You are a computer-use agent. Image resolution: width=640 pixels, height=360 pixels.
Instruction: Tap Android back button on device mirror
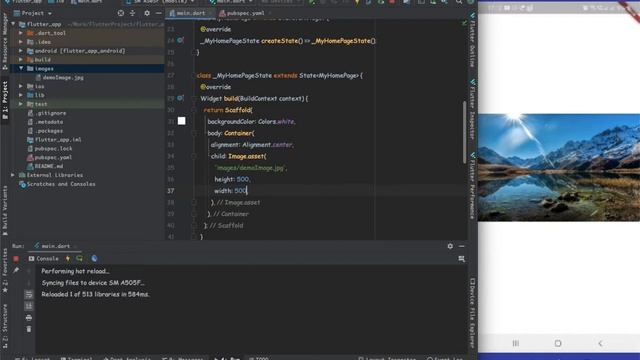(x=600, y=343)
